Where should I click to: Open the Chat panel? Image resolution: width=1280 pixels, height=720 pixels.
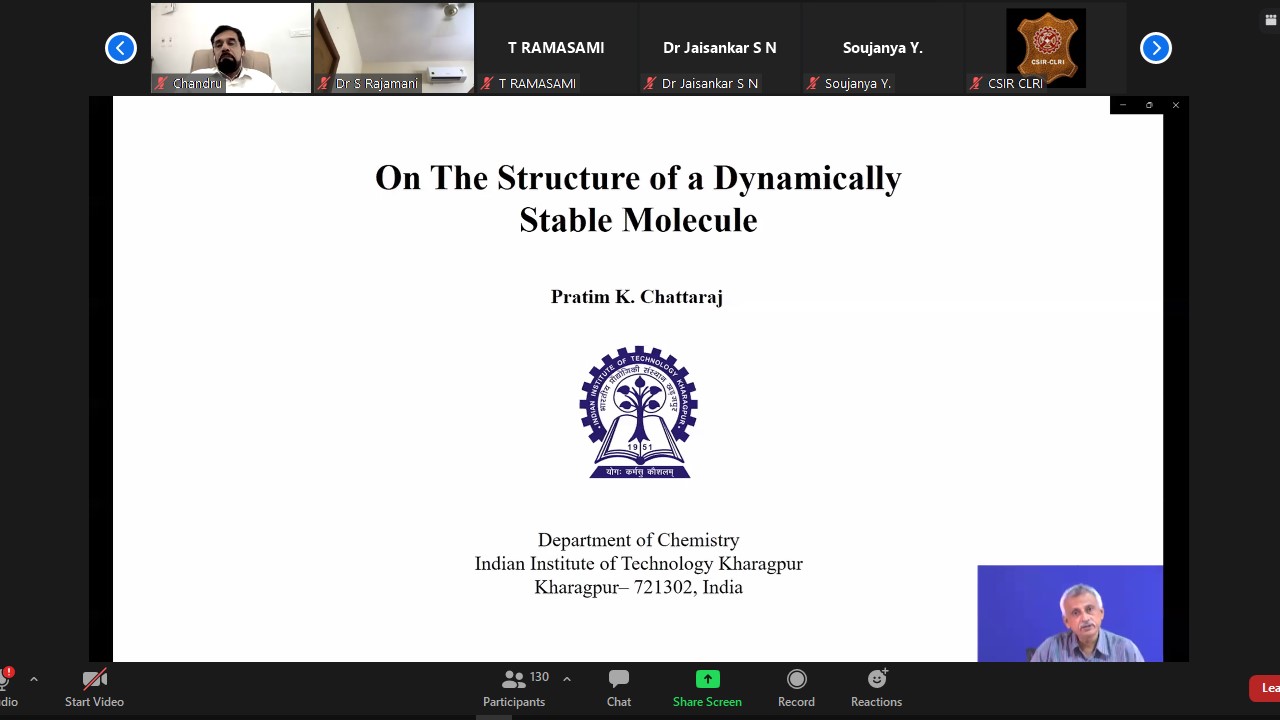[x=618, y=688]
